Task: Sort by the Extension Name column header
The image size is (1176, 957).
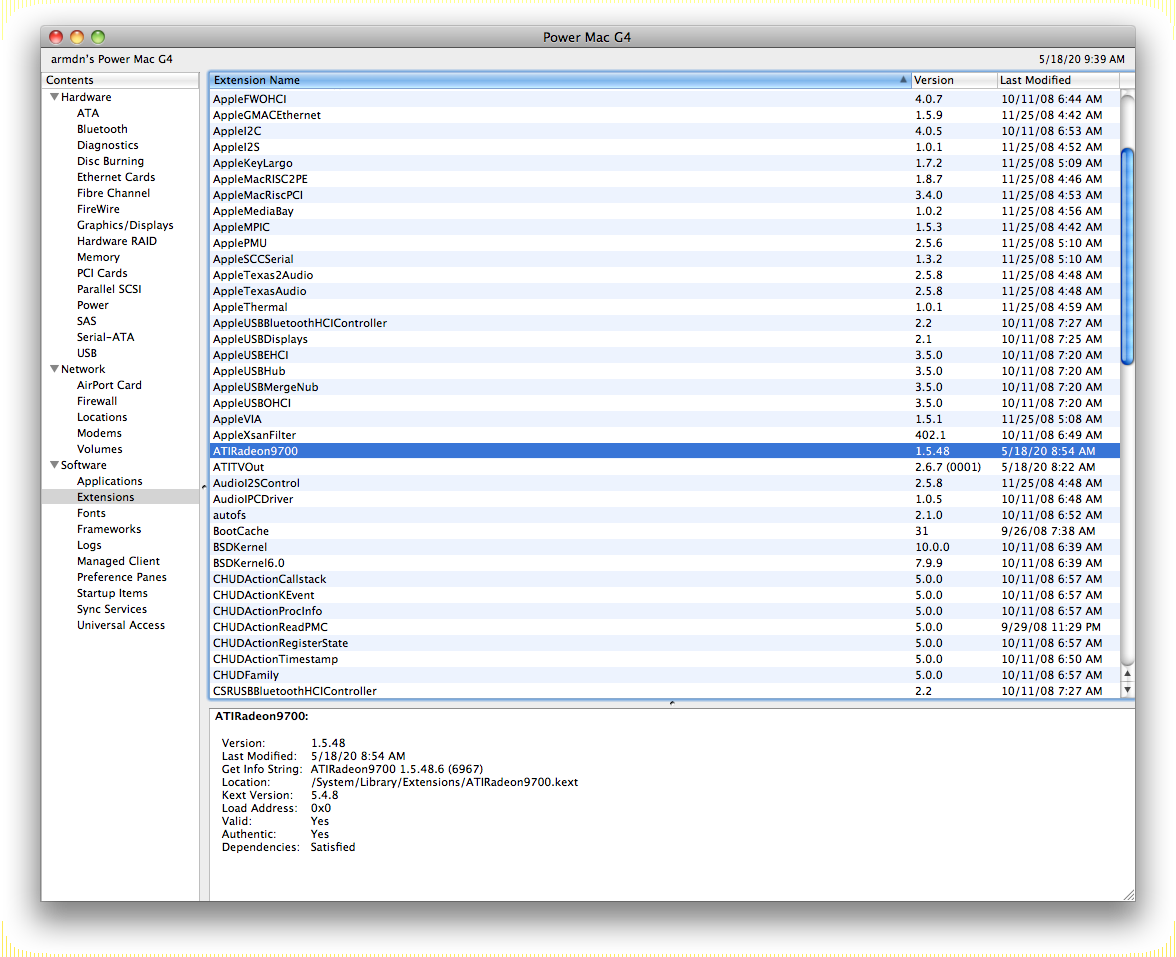Action: click(560, 80)
